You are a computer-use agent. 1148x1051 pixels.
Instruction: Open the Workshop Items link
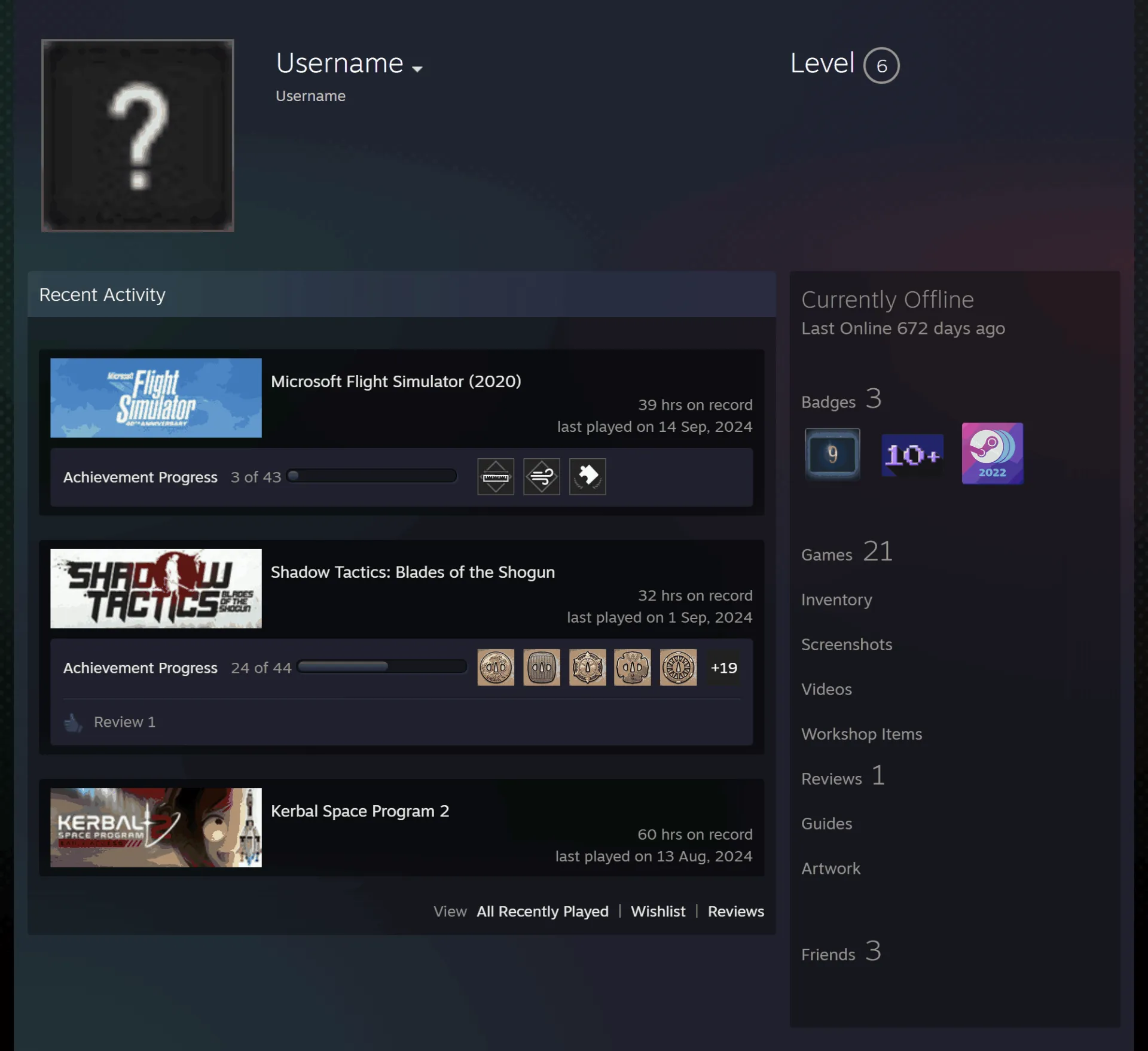click(x=862, y=734)
